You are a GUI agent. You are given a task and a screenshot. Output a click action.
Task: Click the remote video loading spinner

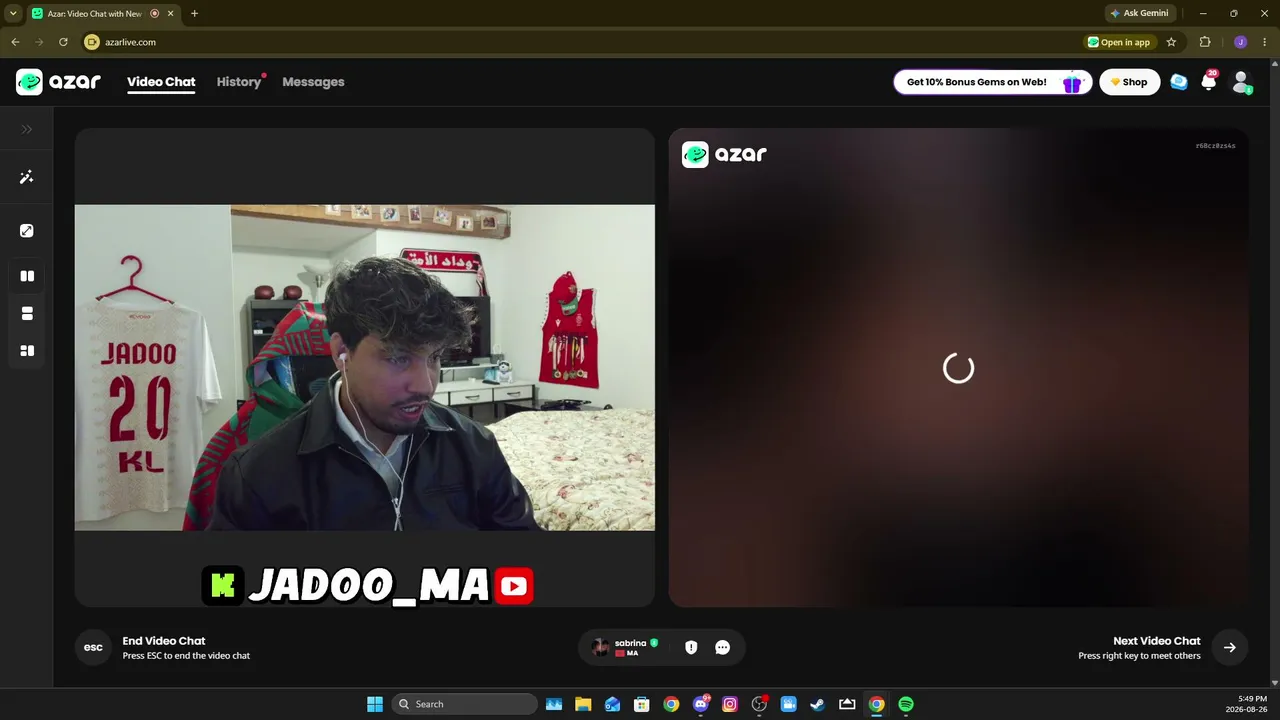point(958,368)
